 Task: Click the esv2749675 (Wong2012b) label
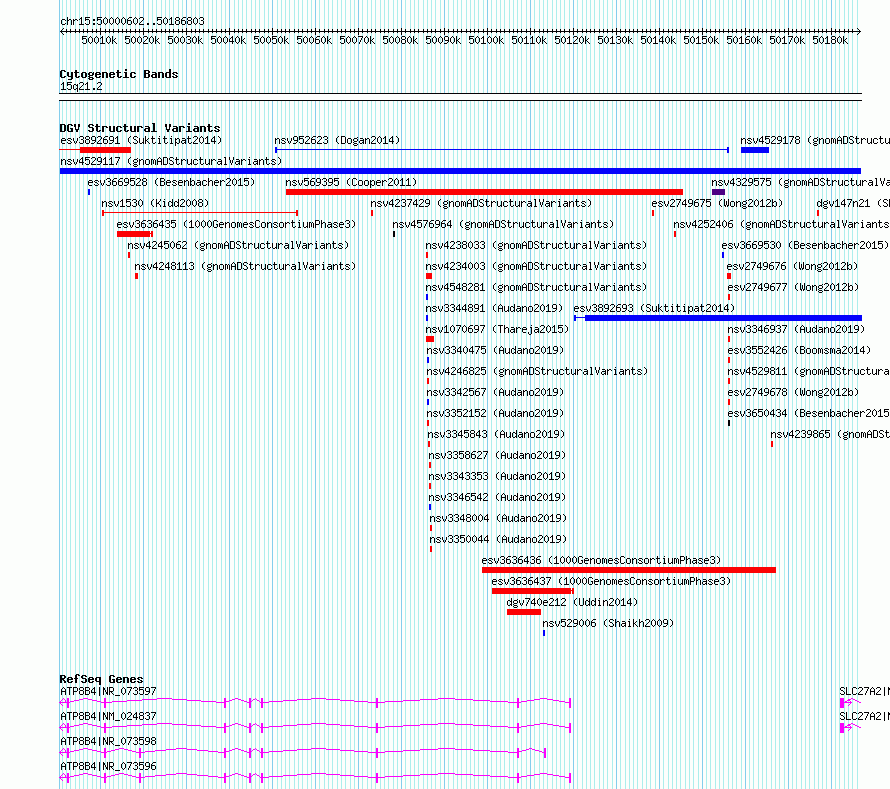pos(717,203)
